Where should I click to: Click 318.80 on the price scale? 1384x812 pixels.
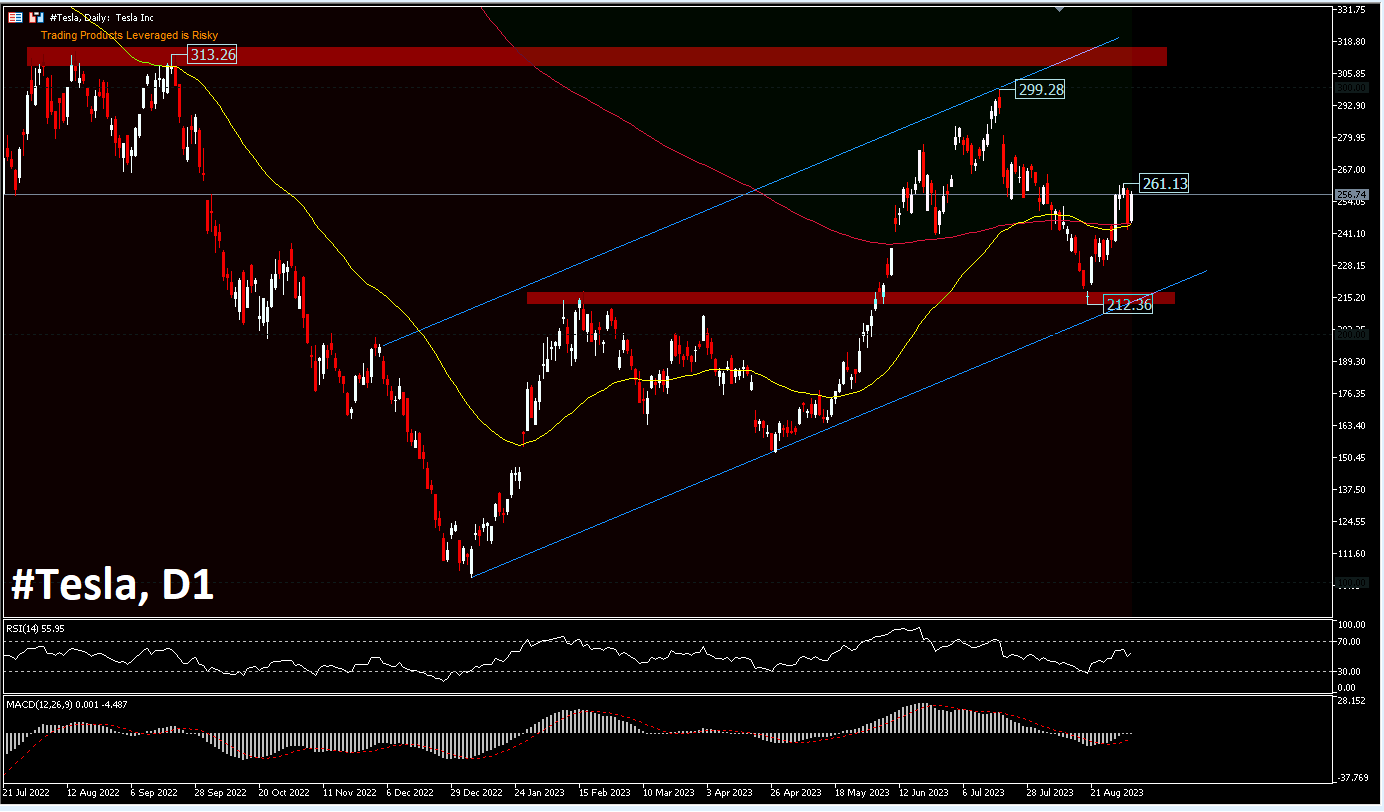[x=1353, y=42]
